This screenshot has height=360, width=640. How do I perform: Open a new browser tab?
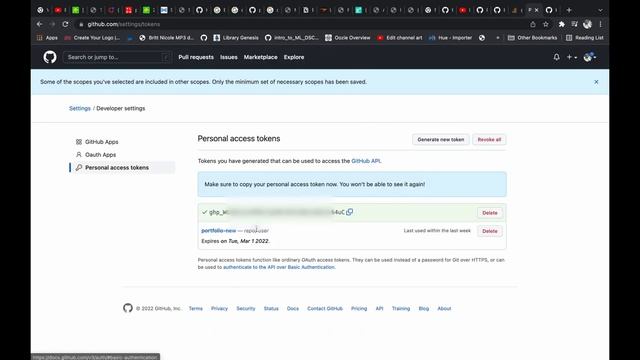pos(569,10)
